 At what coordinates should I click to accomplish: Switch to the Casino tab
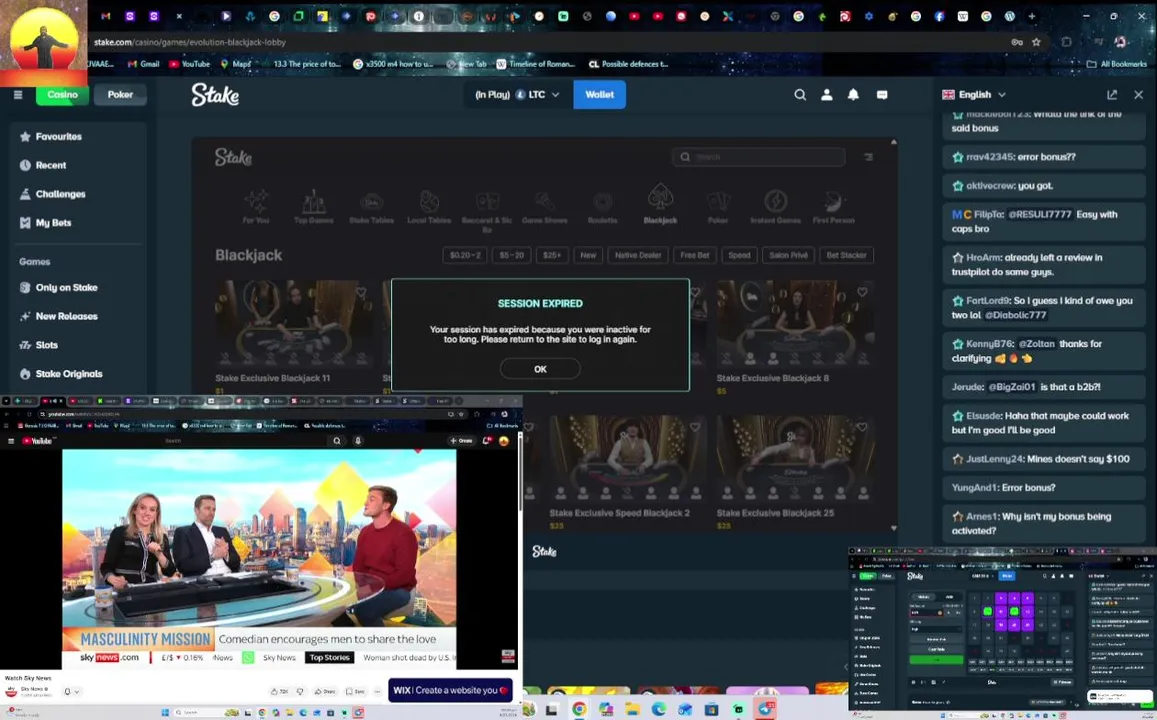coord(62,94)
